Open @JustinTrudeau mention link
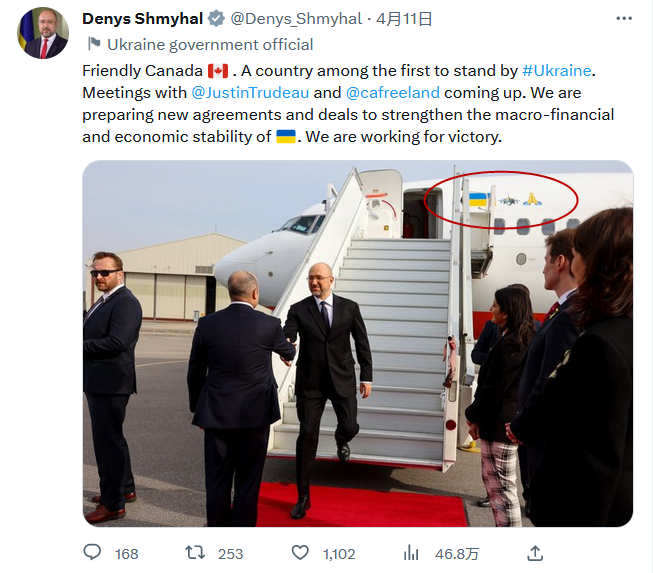The image size is (653, 573). click(x=249, y=92)
